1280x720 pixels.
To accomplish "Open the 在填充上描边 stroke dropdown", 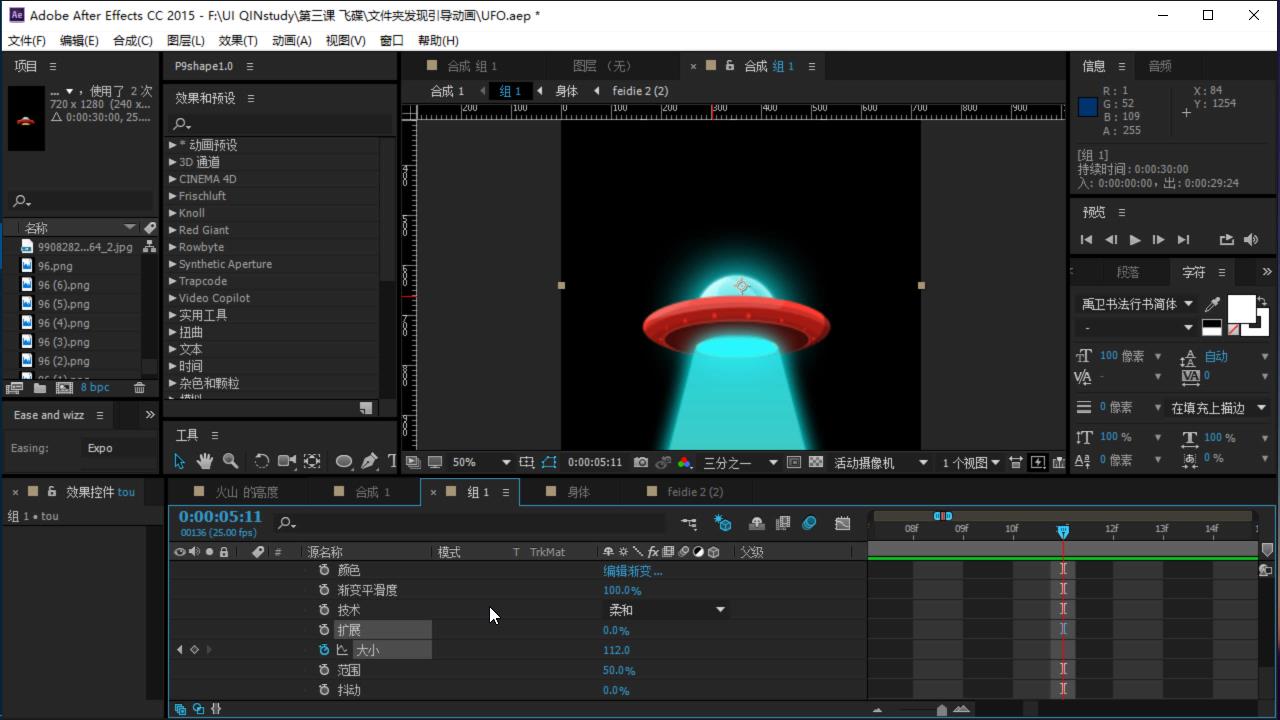I will click(1218, 408).
